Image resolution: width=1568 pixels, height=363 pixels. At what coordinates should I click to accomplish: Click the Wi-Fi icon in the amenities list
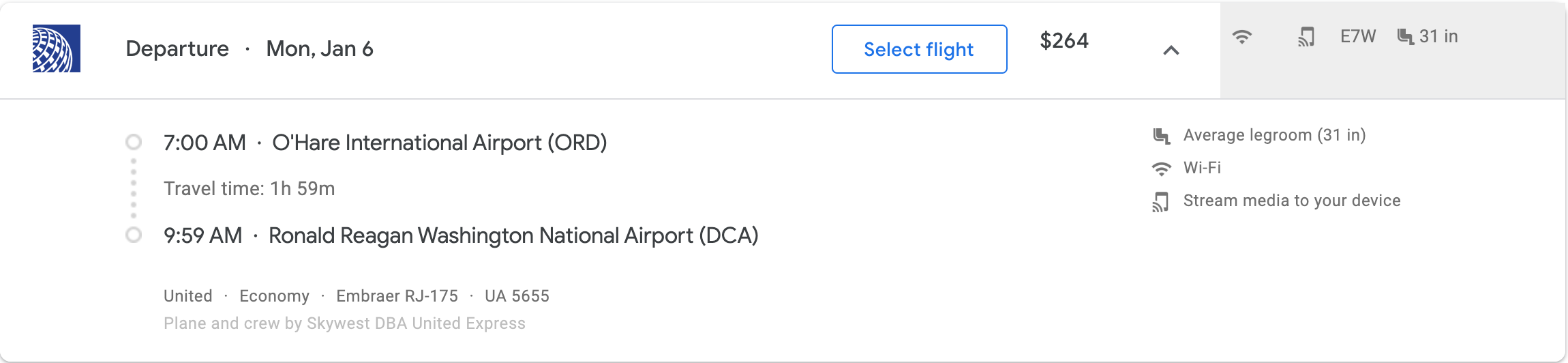(x=1161, y=169)
